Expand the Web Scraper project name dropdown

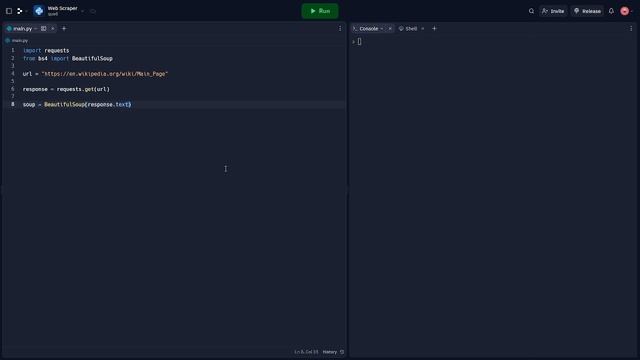(x=83, y=11)
